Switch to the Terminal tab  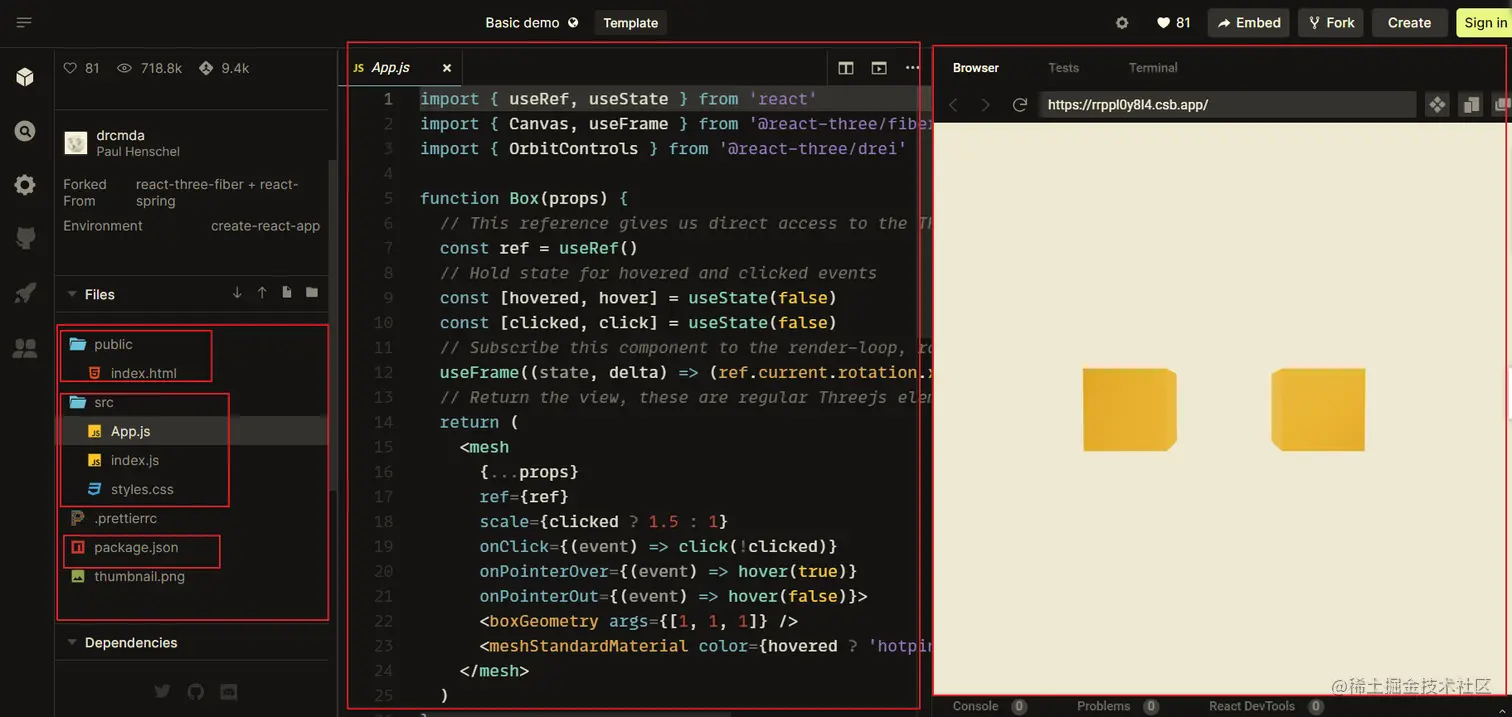[x=1153, y=68]
